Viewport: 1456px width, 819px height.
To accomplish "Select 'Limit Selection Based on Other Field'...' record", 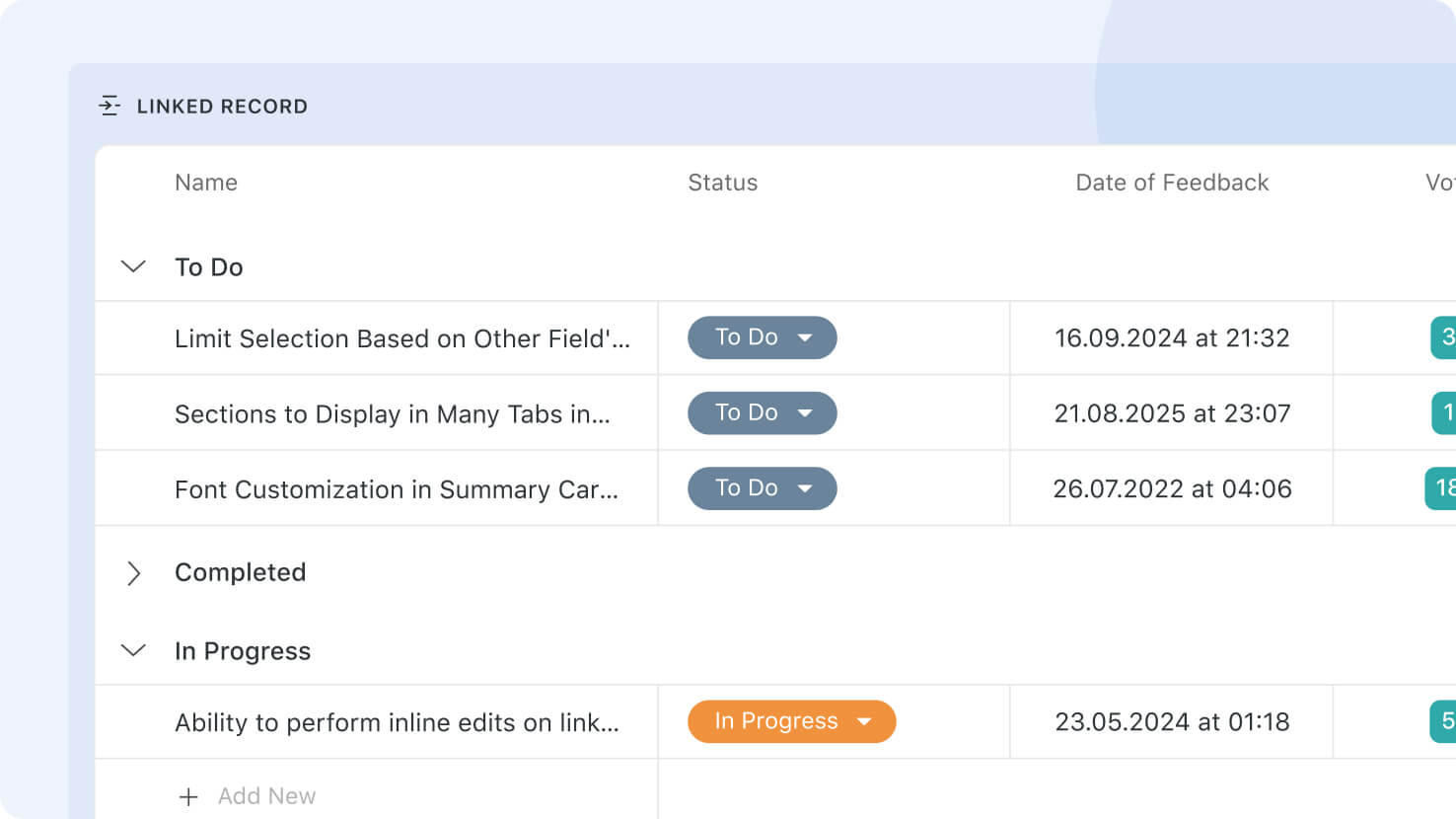I will [402, 338].
